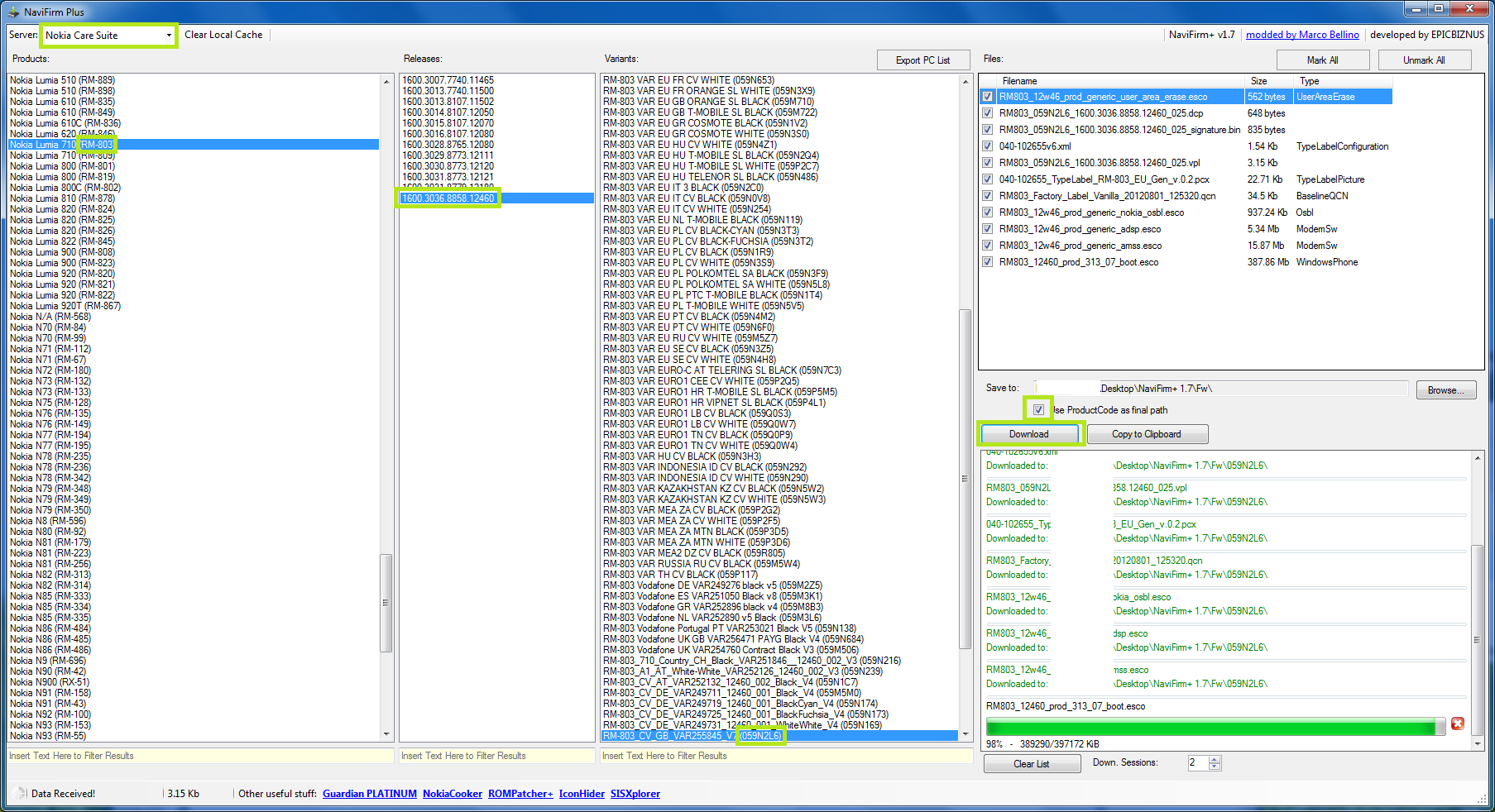The width and height of the screenshot is (1495, 812).
Task: Uncheck RM803_059N2L6 .vpl file checkbox
Action: pyautogui.click(x=987, y=163)
